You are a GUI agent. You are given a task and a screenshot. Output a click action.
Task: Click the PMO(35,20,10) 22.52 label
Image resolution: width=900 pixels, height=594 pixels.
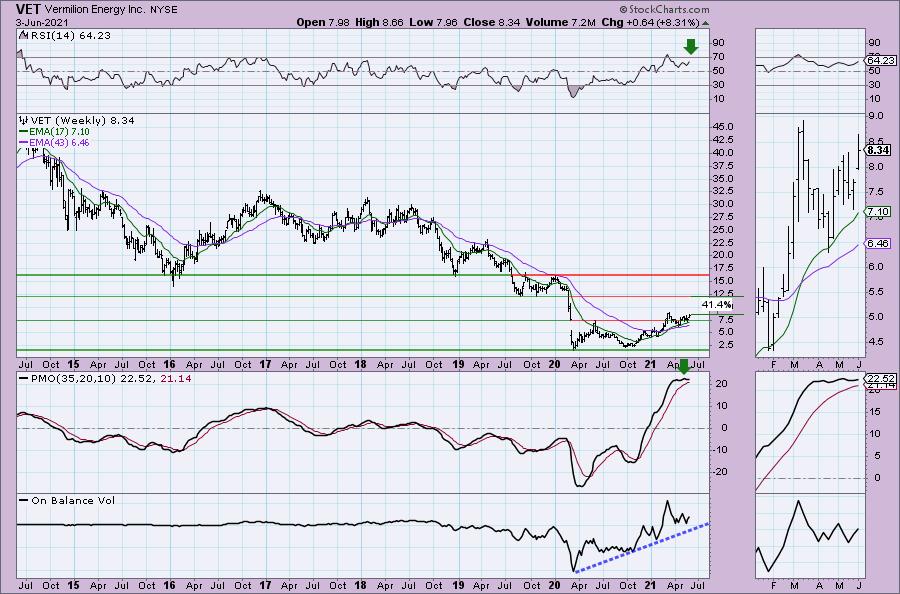point(92,379)
